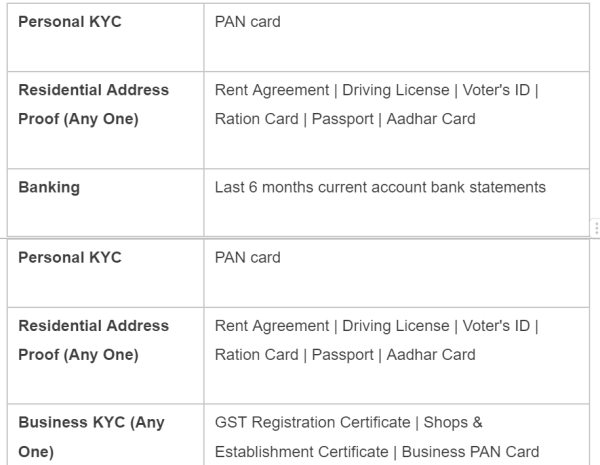Click 'Personal KYC' in the first table

(x=69, y=21)
